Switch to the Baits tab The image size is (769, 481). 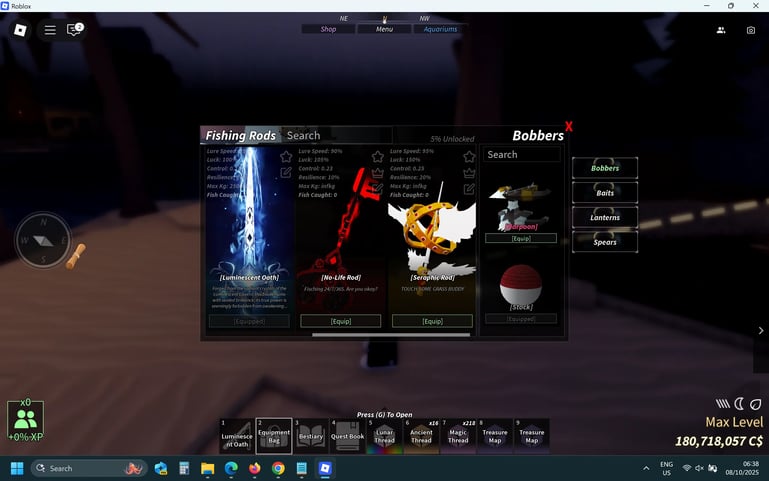click(x=605, y=193)
